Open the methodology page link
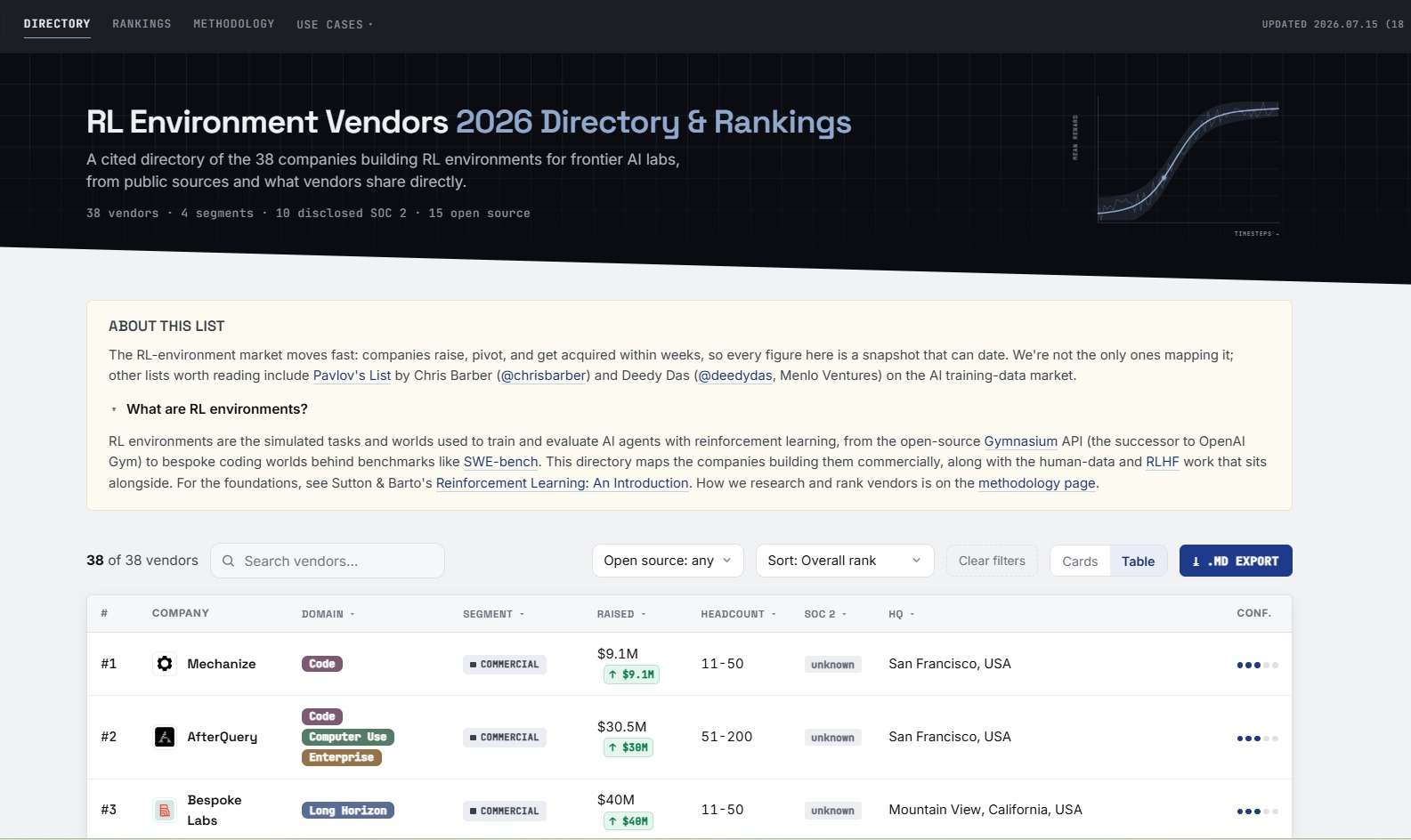This screenshot has height=840, width=1411. 1037,483
